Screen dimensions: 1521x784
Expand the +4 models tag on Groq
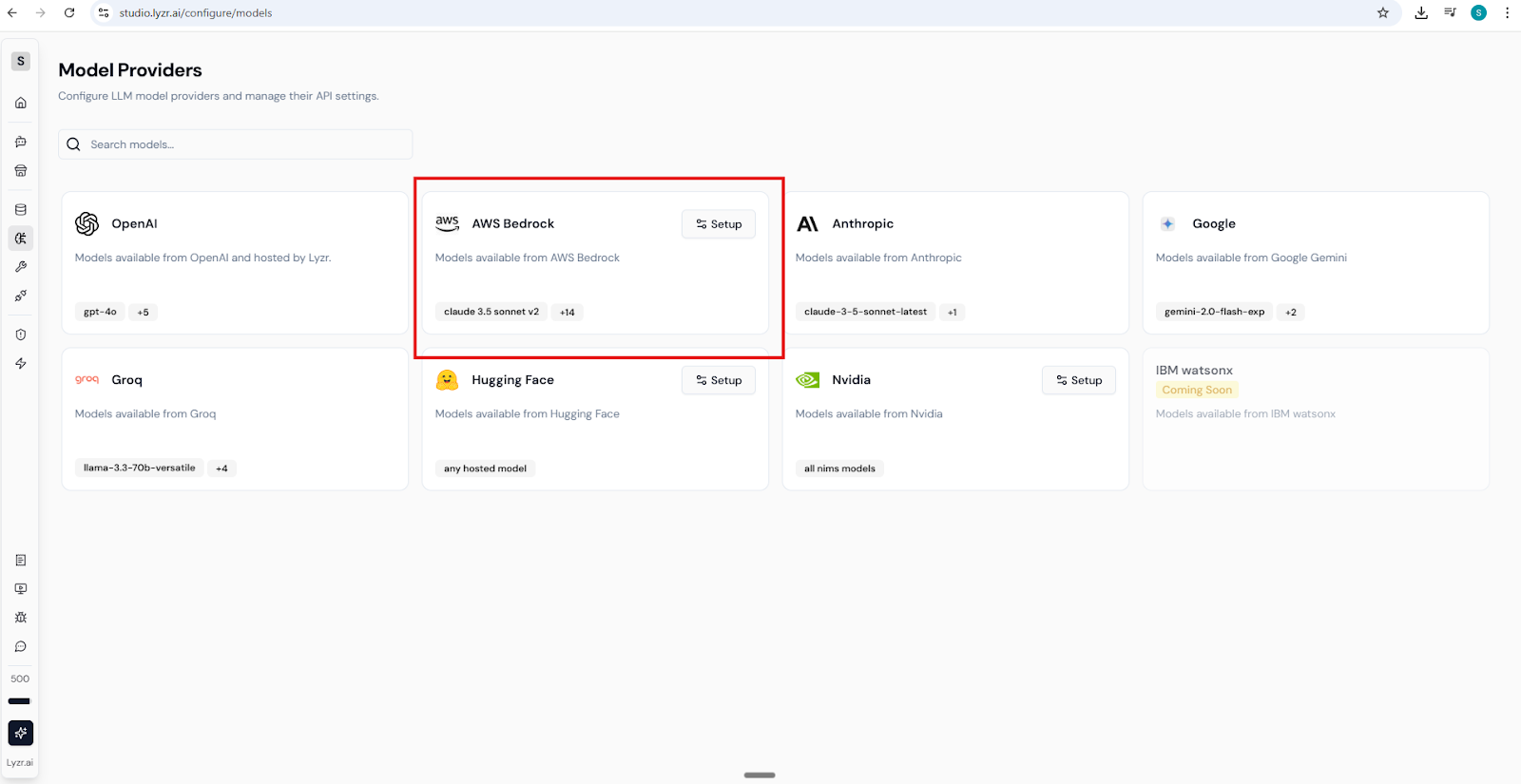point(221,468)
